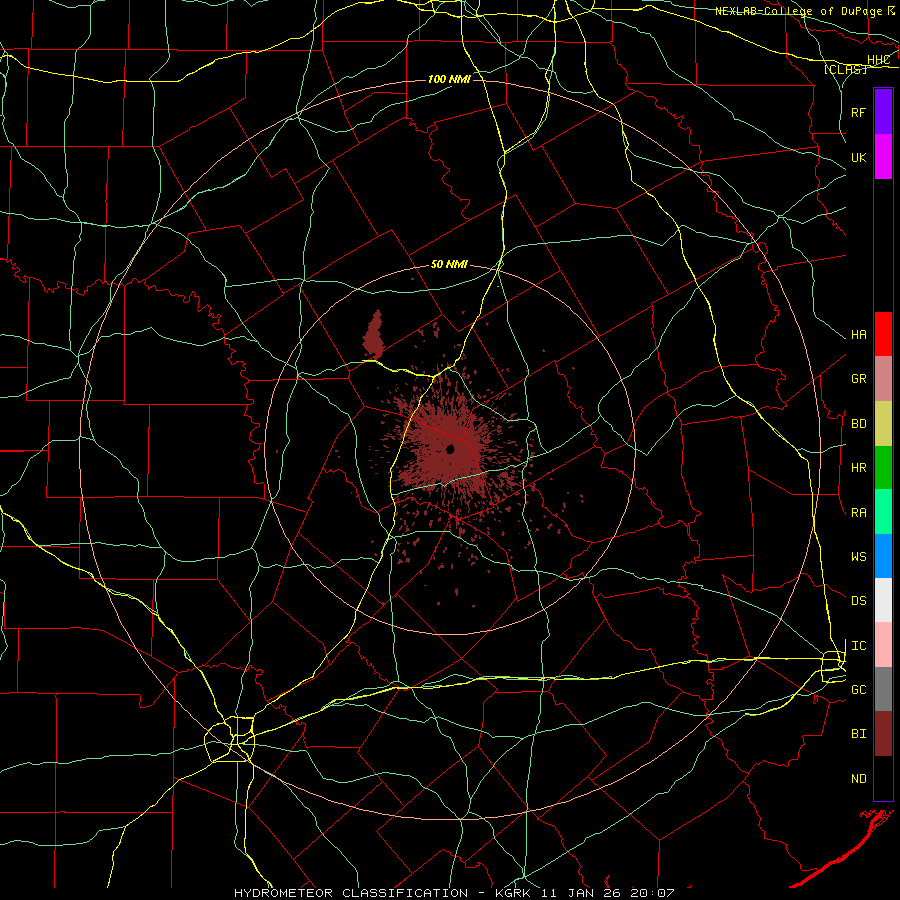
Task: Click the RF purple legend swatch
Action: pos(883,112)
